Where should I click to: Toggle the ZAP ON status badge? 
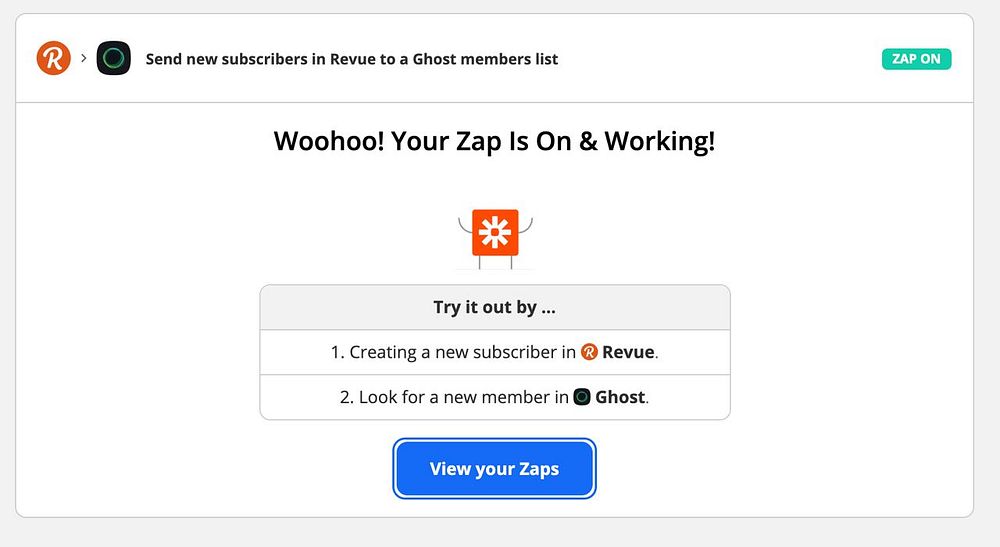[x=916, y=59]
